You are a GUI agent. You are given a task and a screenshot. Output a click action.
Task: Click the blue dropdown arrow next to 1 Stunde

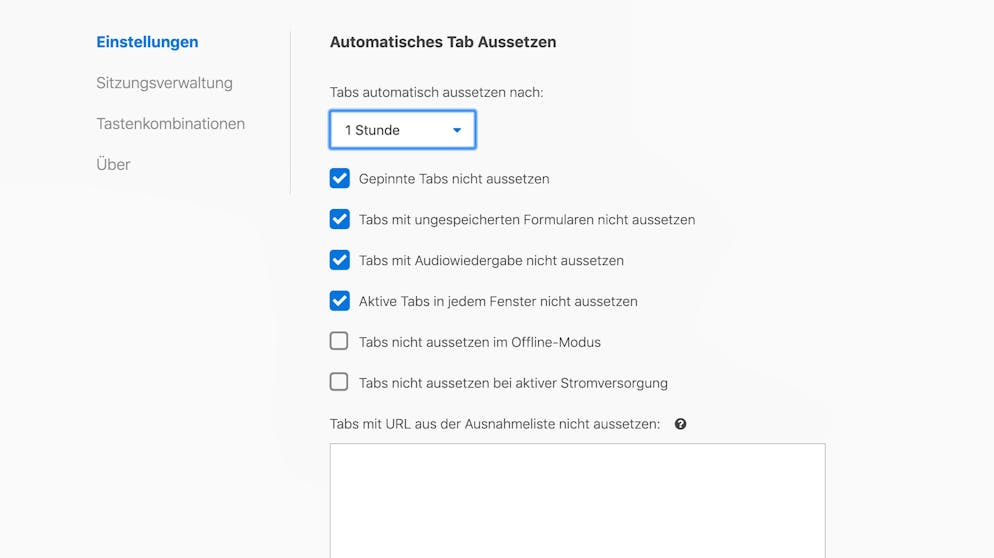(x=457, y=130)
